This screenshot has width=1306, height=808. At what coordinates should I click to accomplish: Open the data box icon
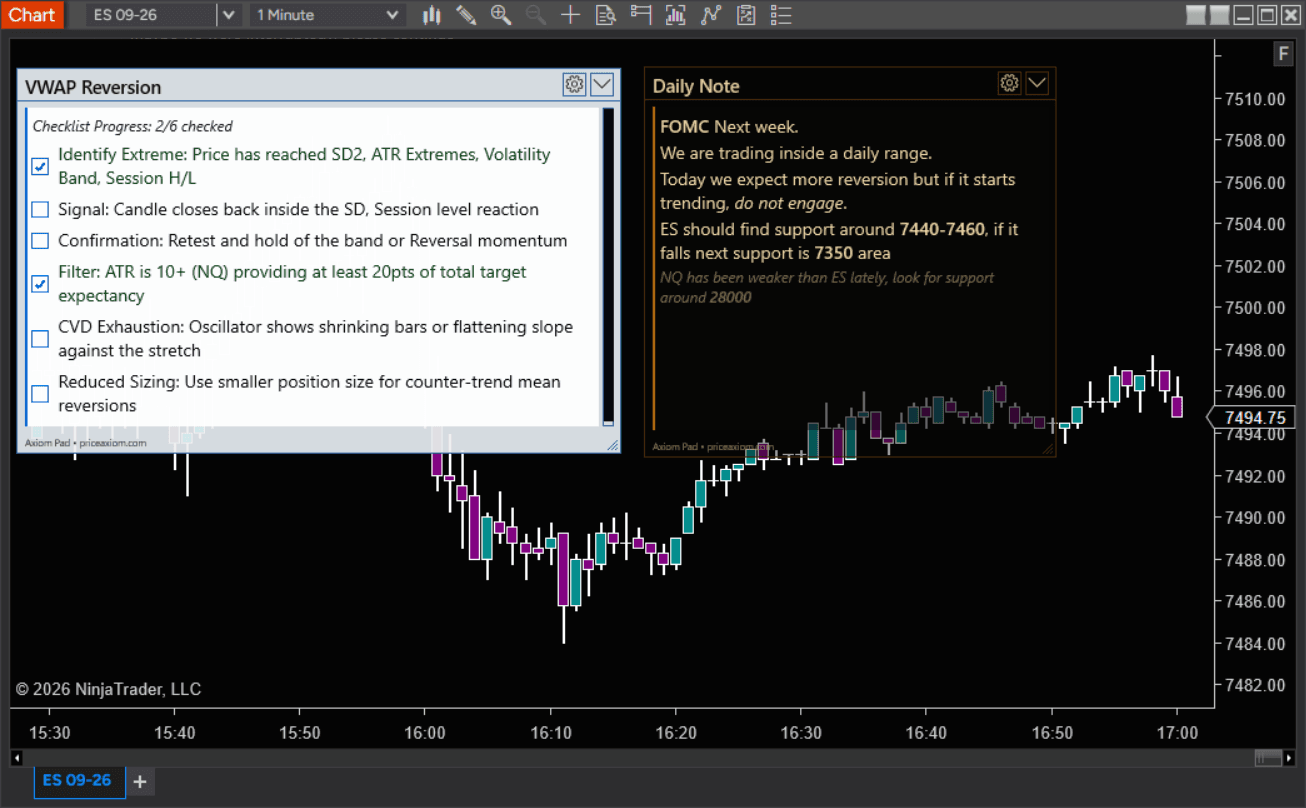coord(606,15)
